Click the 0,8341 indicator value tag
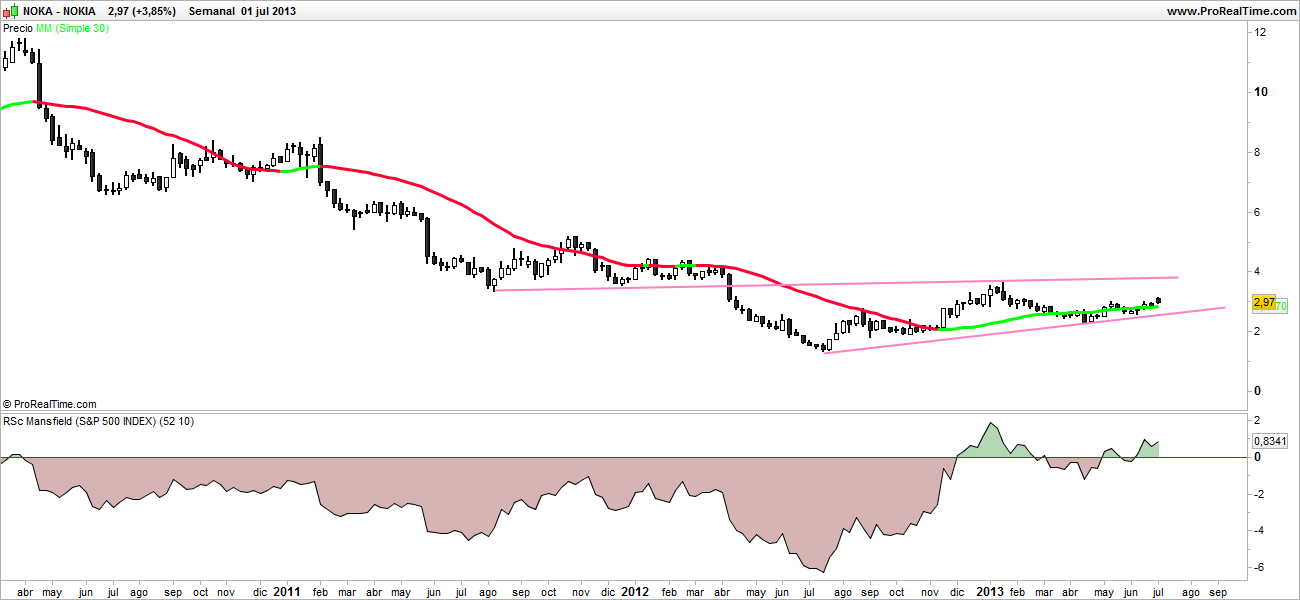The width and height of the screenshot is (1300, 600). coord(1270,440)
